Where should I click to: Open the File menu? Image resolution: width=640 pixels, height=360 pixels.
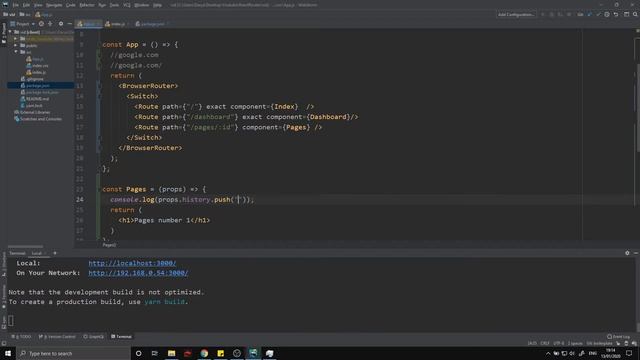click(16, 5)
